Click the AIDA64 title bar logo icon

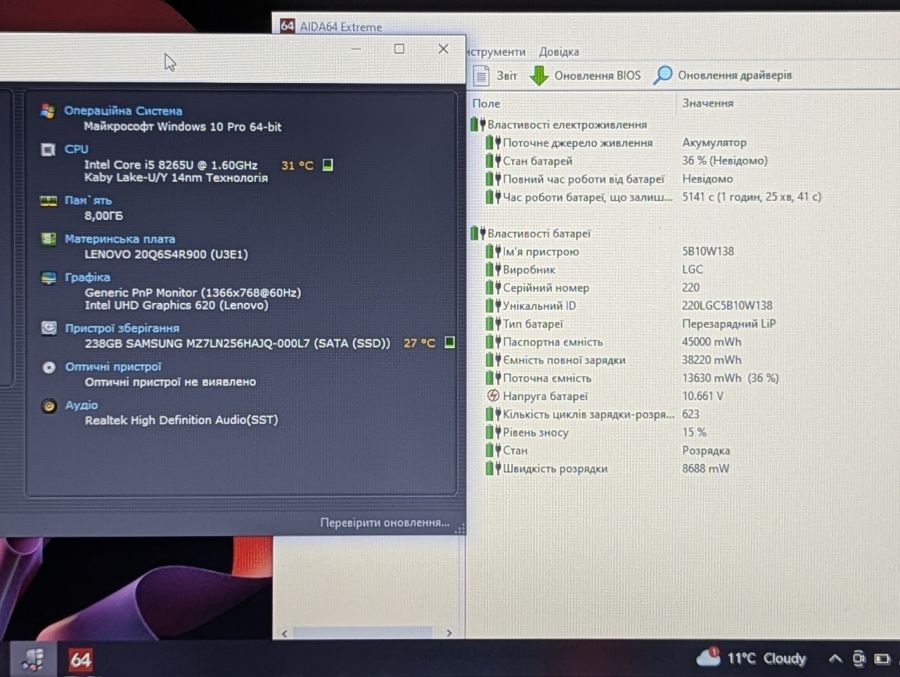[x=288, y=26]
